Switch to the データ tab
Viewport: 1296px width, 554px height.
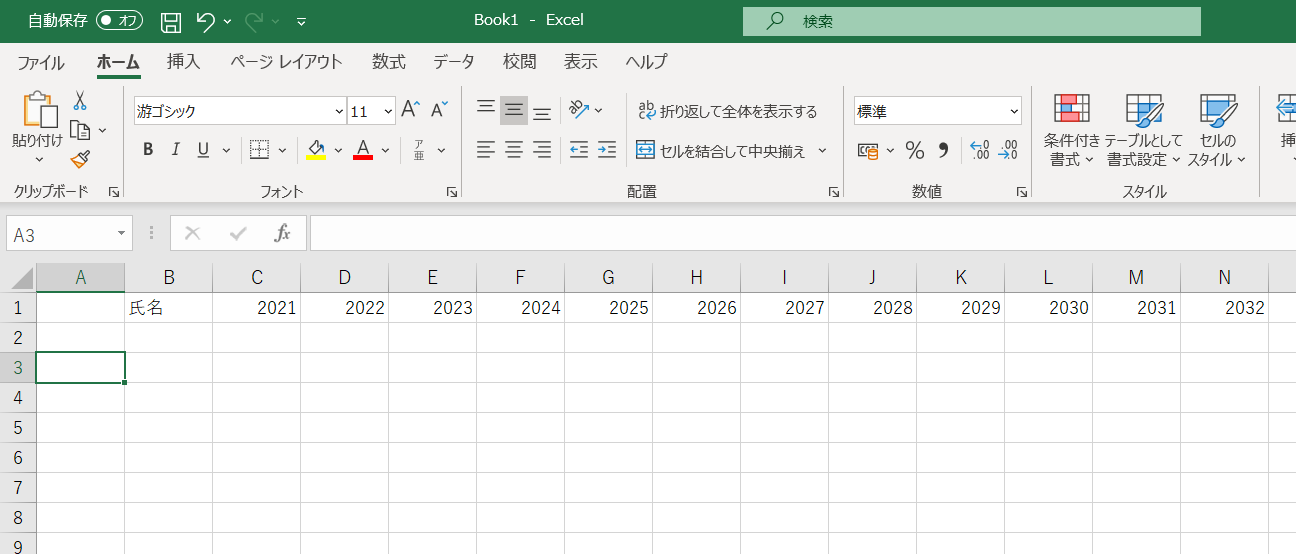454,62
